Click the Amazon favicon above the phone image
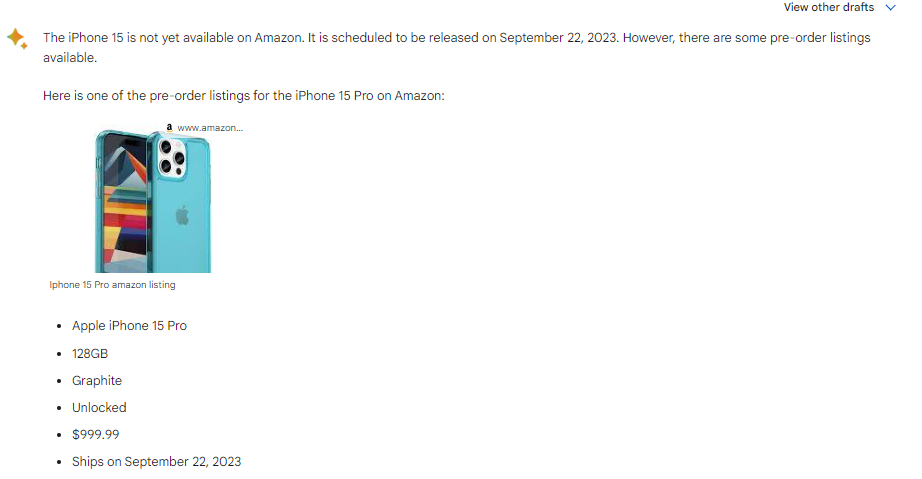 pos(169,128)
